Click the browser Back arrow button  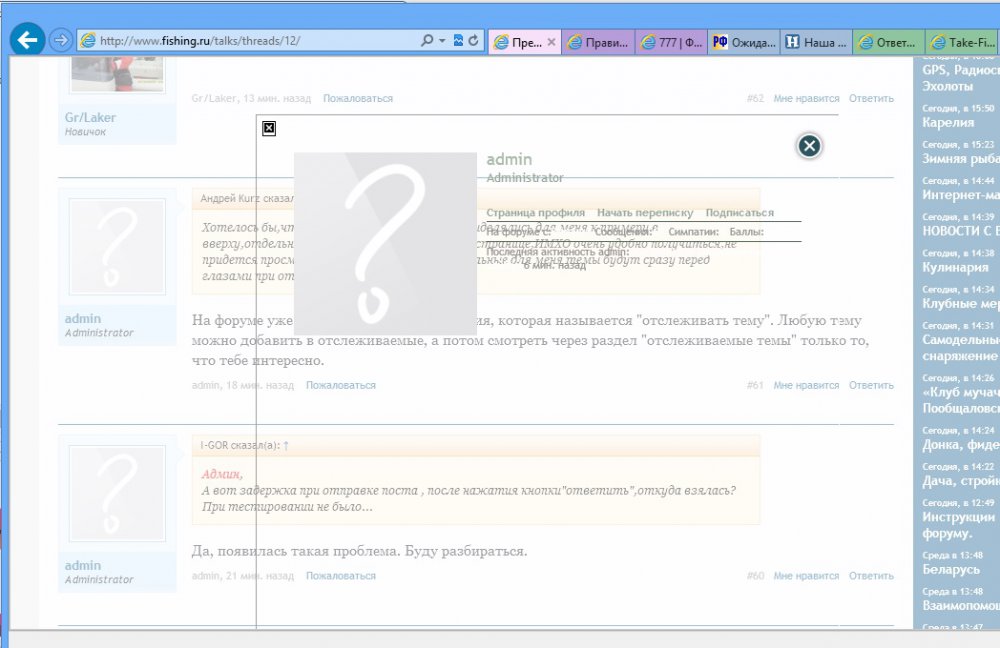27,40
